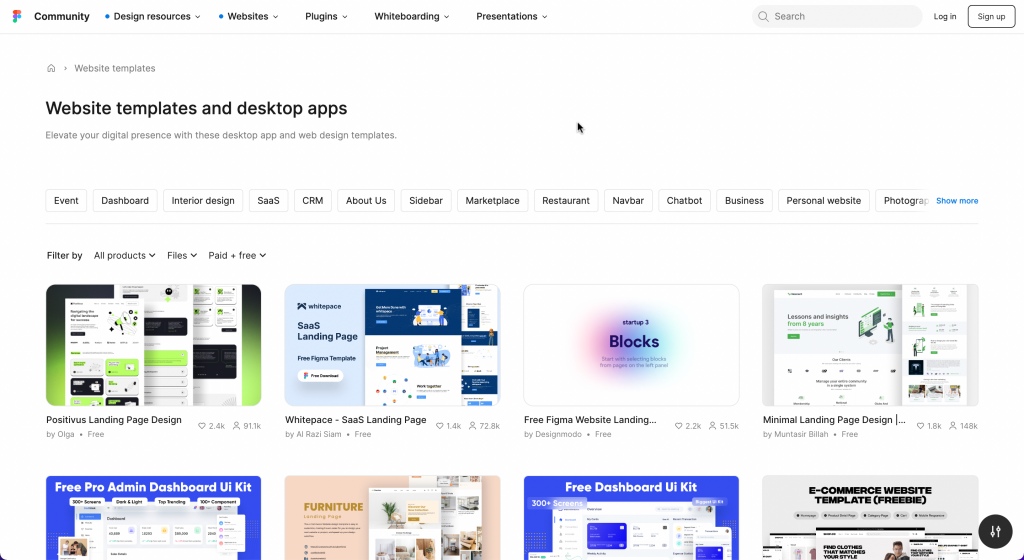Click users icon on Free Figma Website Landing
Image resolution: width=1024 pixels, height=560 pixels.
click(x=712, y=426)
